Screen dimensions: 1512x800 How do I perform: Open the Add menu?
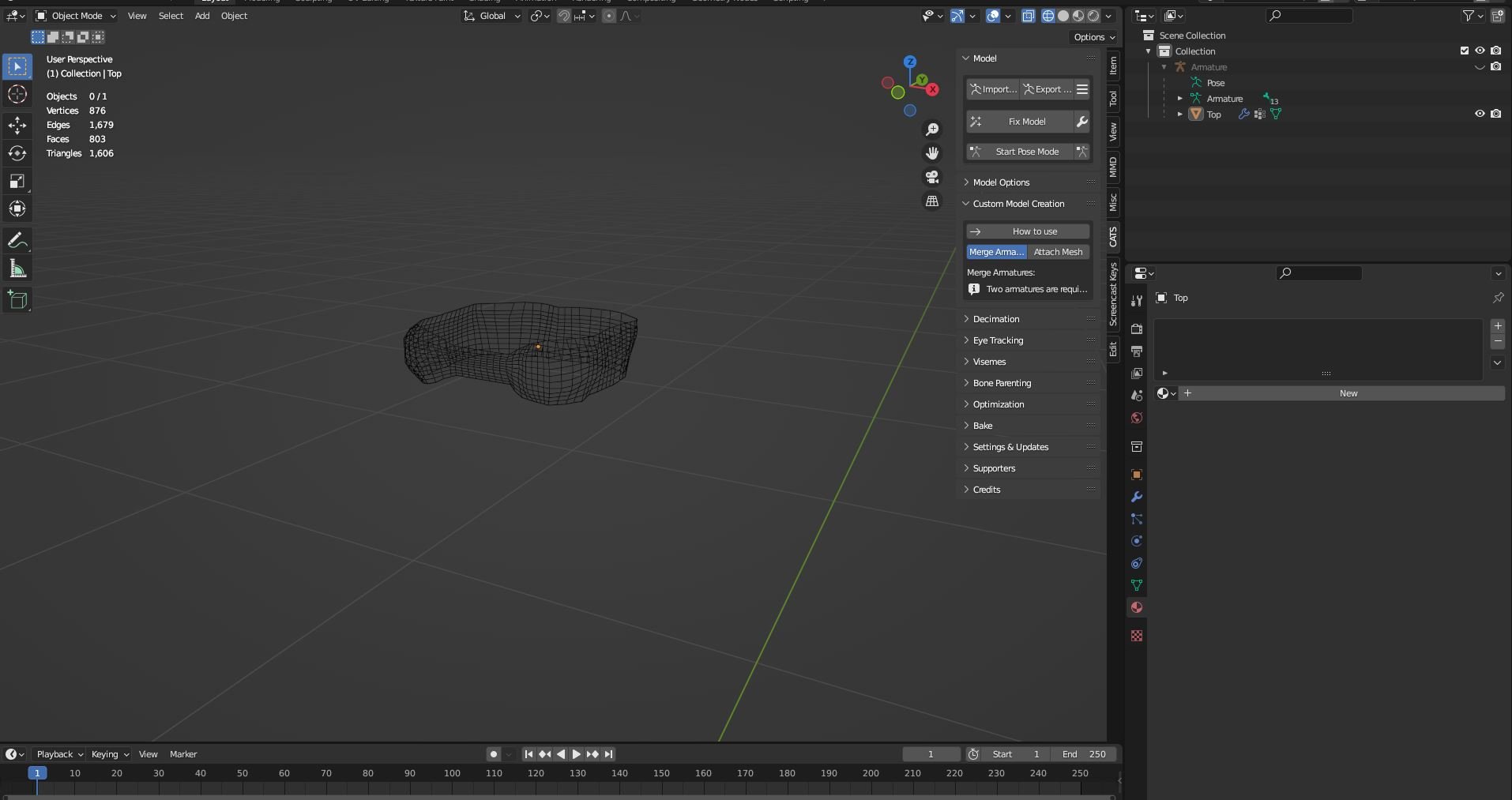click(x=202, y=16)
